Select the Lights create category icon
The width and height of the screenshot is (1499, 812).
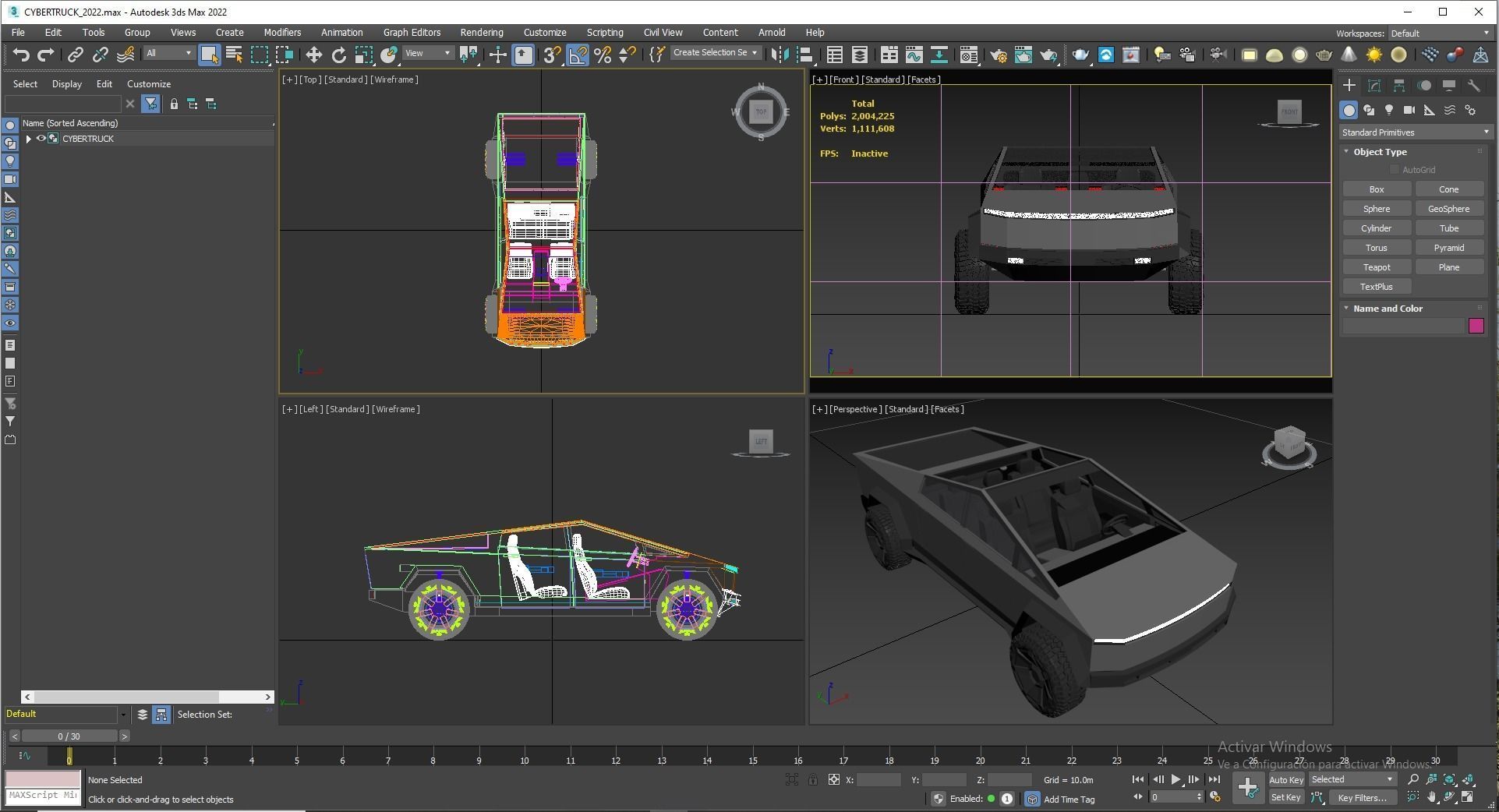tap(1389, 110)
